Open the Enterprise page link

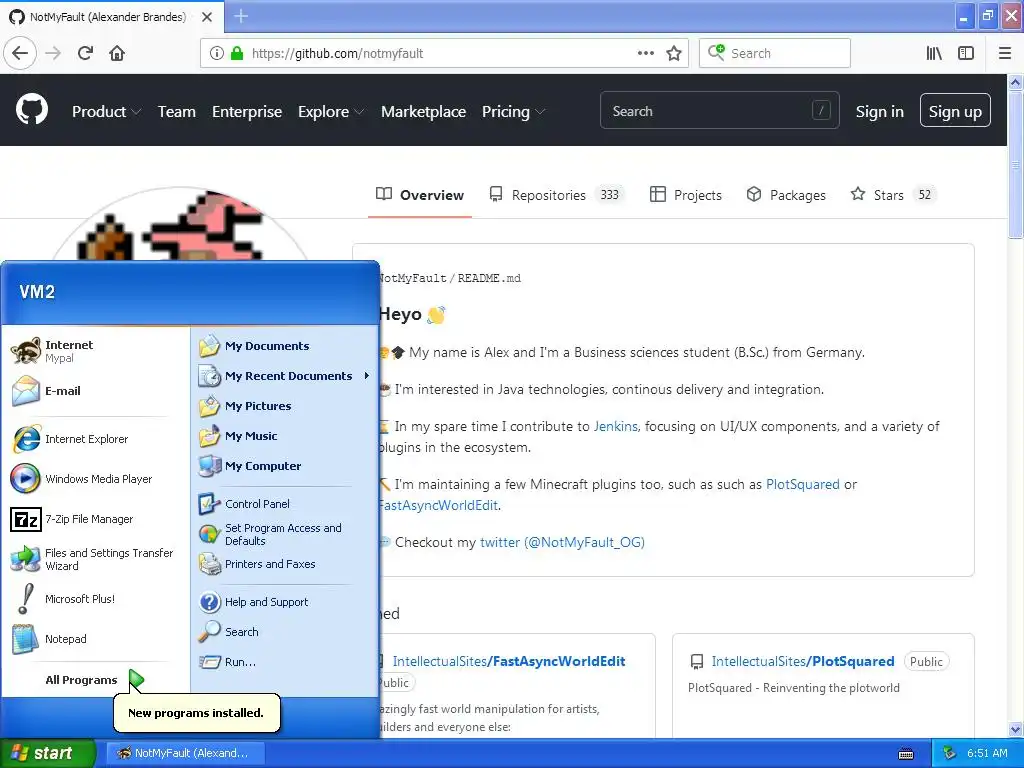click(247, 112)
